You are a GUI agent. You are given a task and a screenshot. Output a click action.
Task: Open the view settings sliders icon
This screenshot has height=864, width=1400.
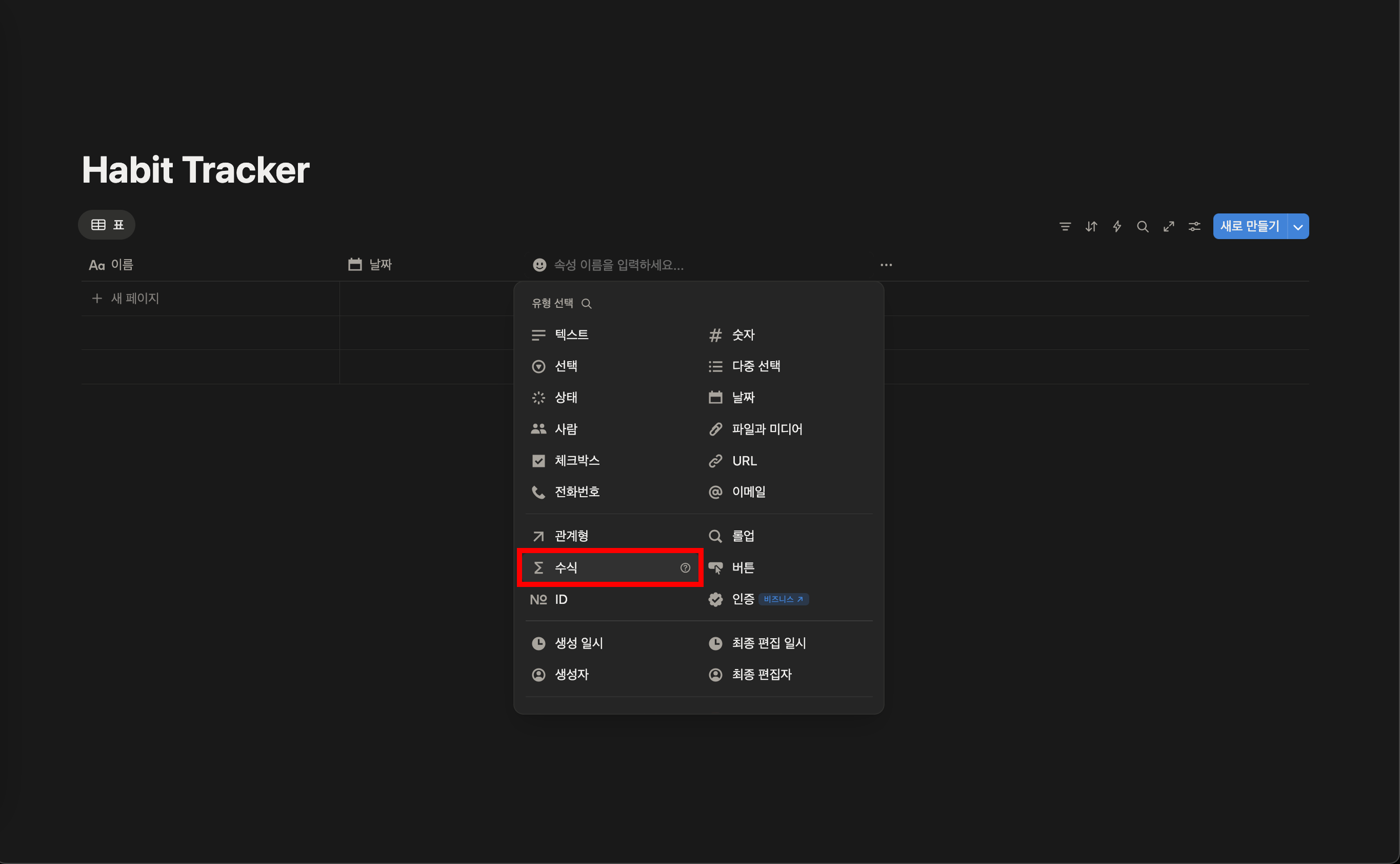tap(1194, 227)
